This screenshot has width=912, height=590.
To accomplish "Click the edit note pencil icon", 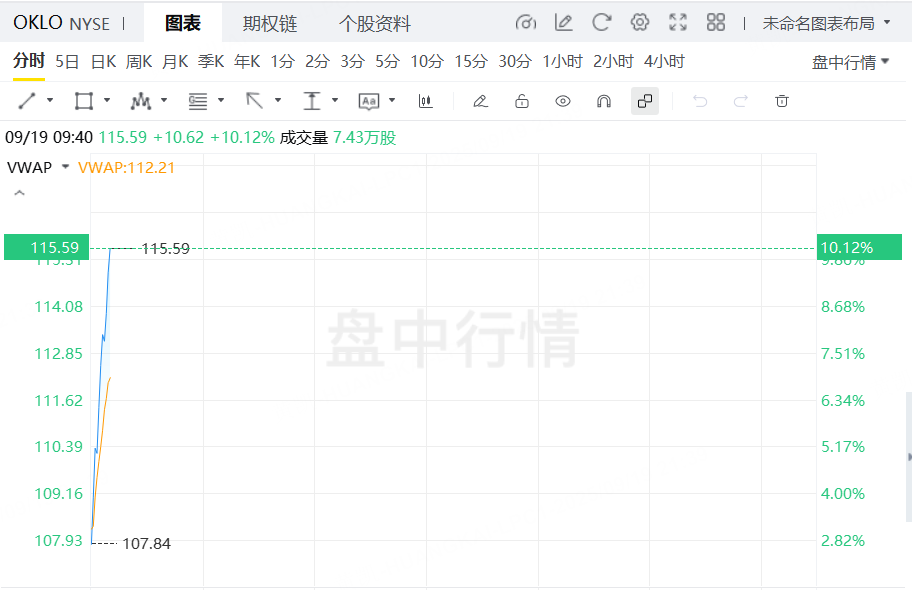I will click(564, 23).
